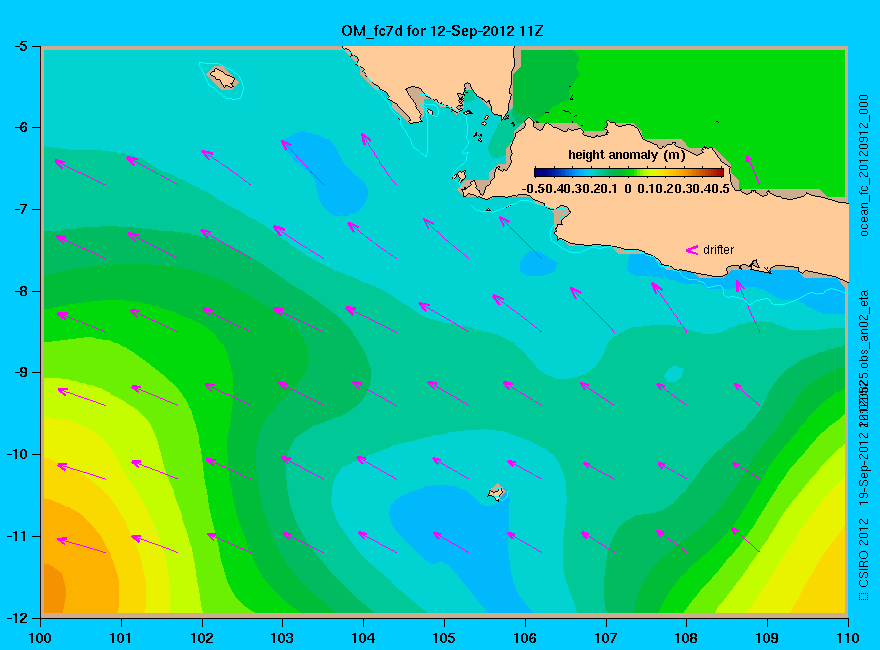Click longitude tick label 100
Image resolution: width=880 pixels, height=650 pixels.
point(40,638)
